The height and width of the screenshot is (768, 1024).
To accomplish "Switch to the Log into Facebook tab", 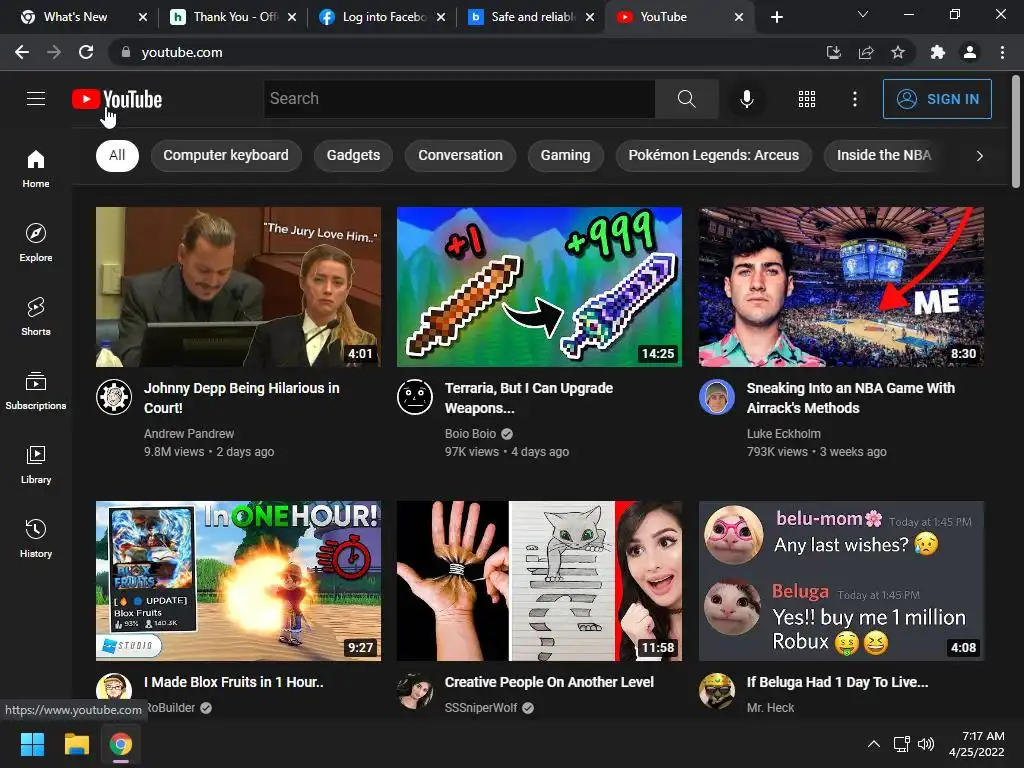I will [383, 17].
